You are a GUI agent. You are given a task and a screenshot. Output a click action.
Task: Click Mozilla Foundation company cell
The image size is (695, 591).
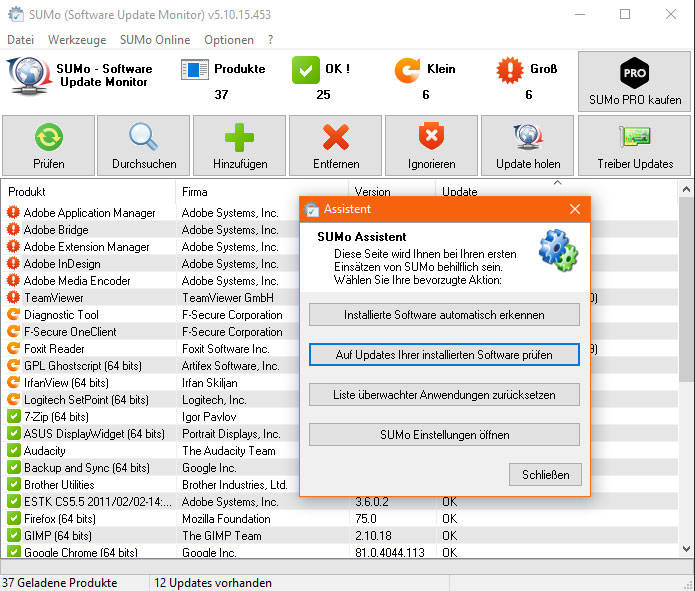(x=226, y=519)
